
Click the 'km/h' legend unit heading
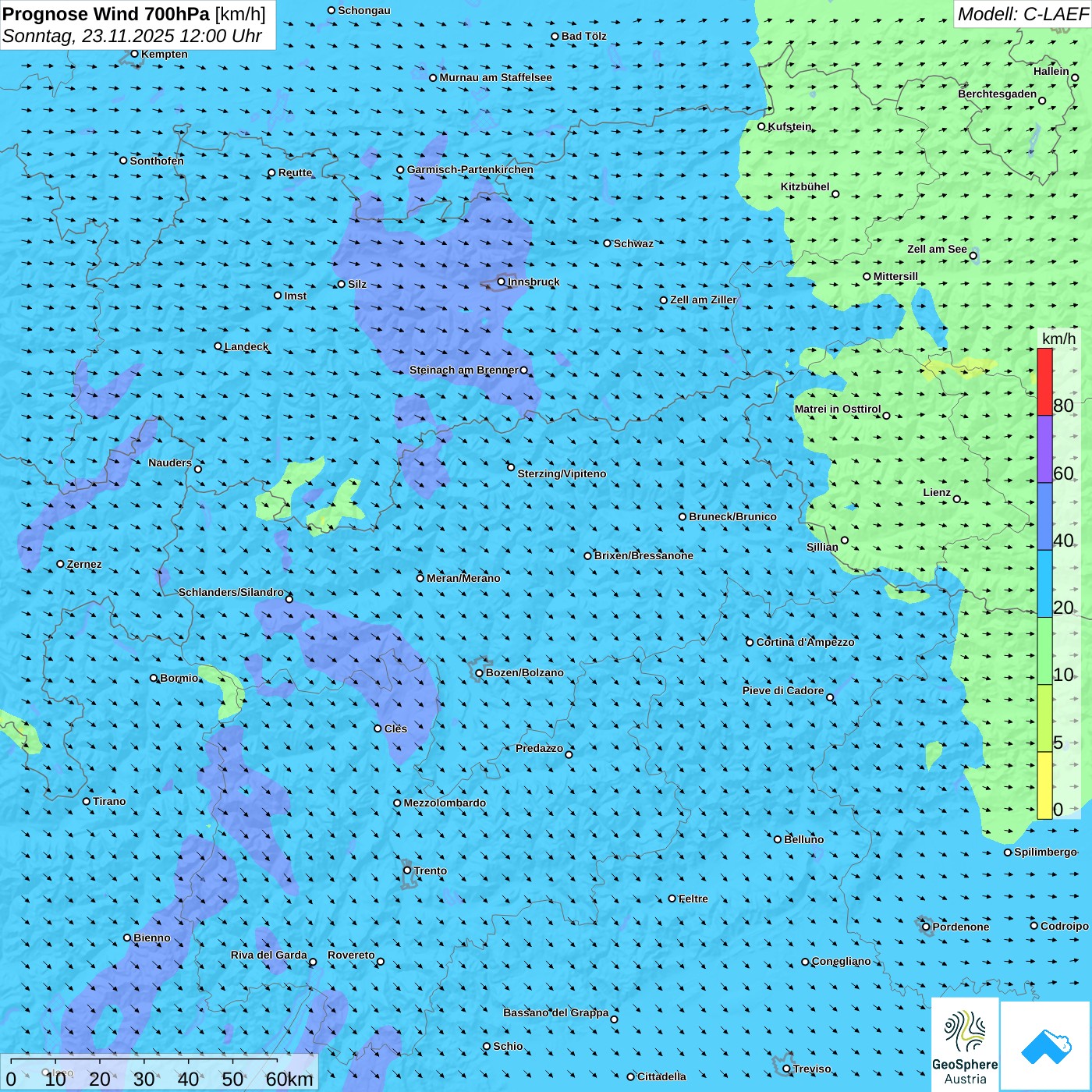pos(1058,339)
